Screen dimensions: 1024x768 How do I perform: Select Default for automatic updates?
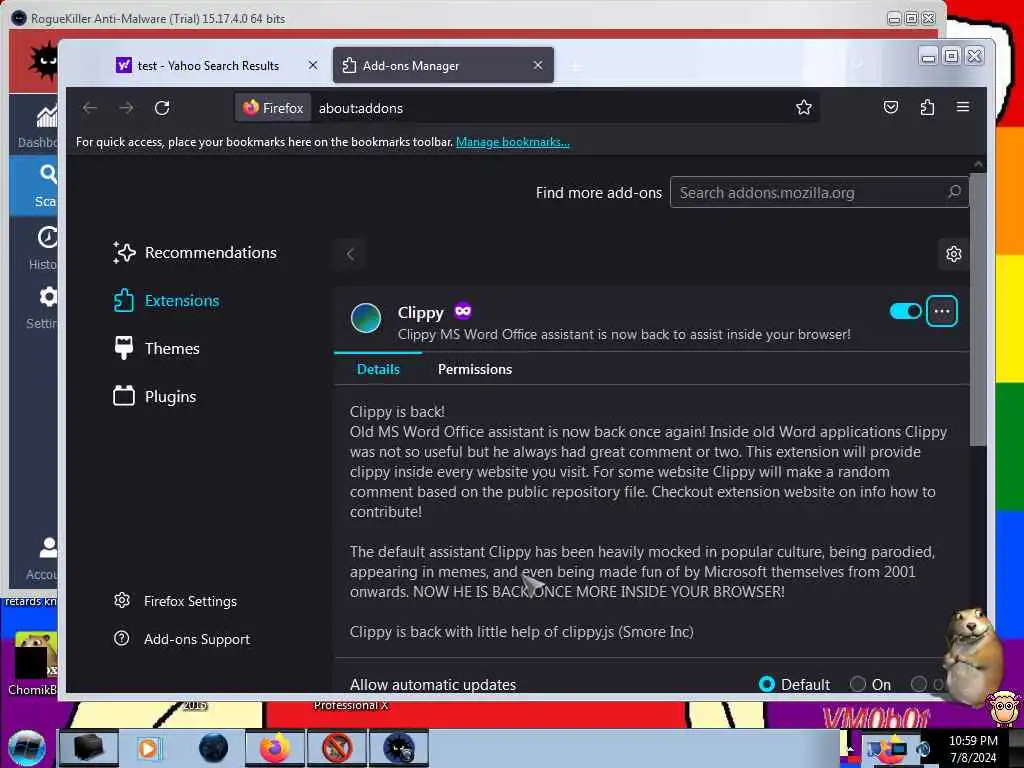click(x=767, y=684)
